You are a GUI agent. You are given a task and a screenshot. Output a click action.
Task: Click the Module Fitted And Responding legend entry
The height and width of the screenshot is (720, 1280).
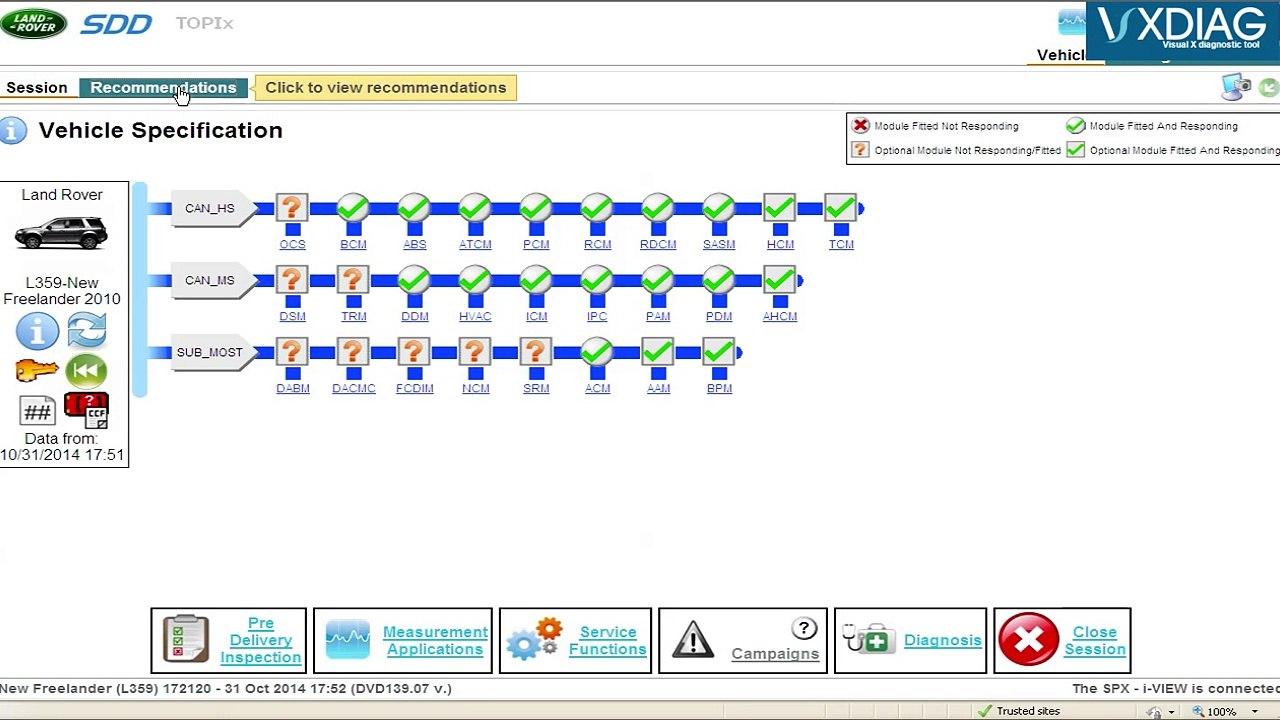click(1152, 126)
